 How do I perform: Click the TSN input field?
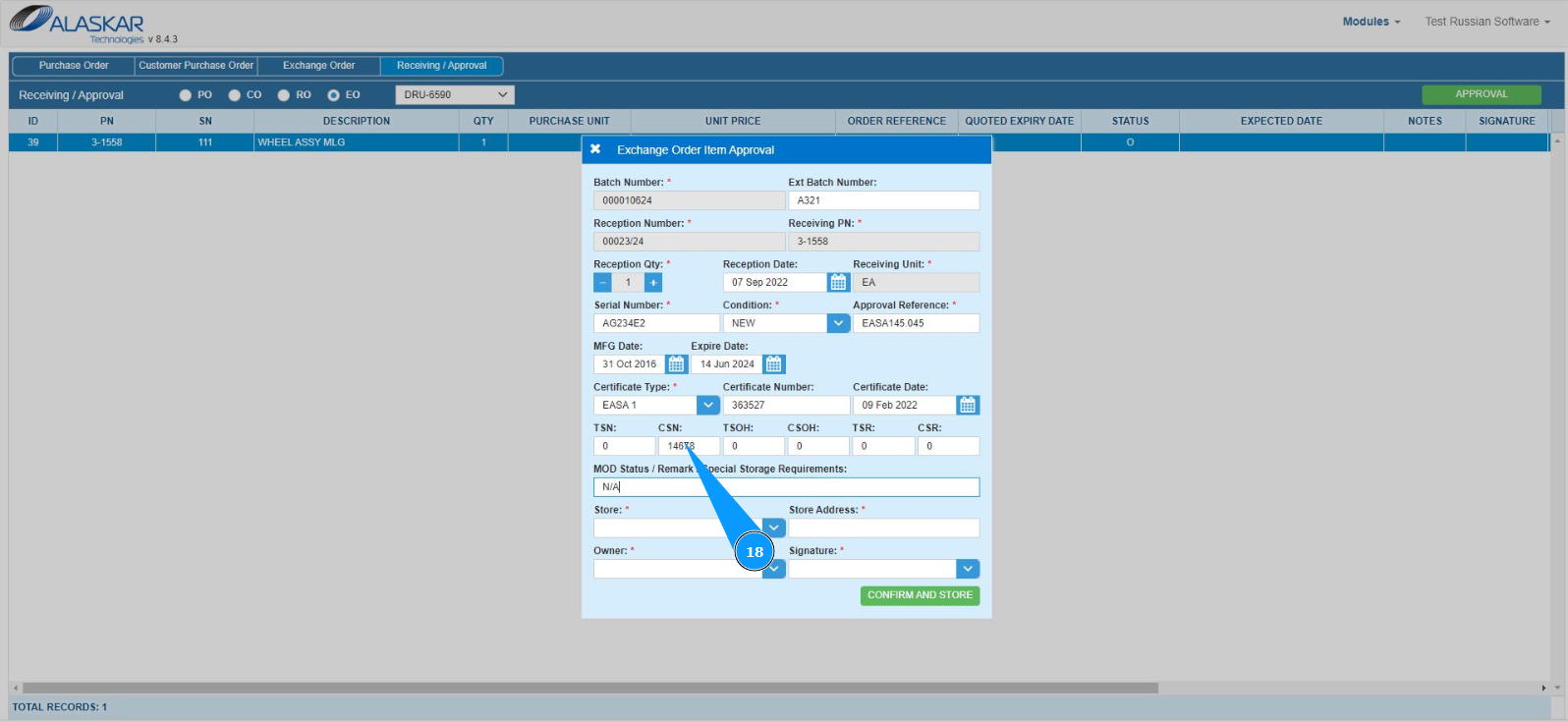[624, 446]
